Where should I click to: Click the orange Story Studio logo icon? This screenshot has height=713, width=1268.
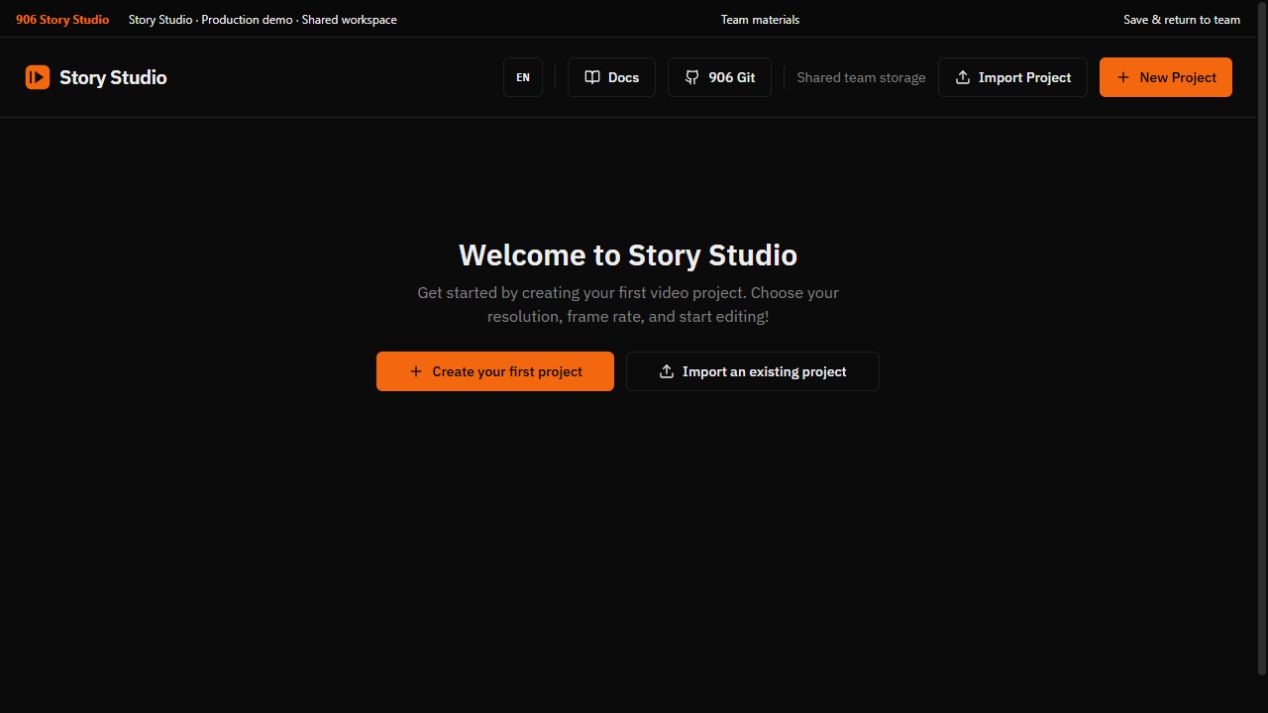pos(37,77)
